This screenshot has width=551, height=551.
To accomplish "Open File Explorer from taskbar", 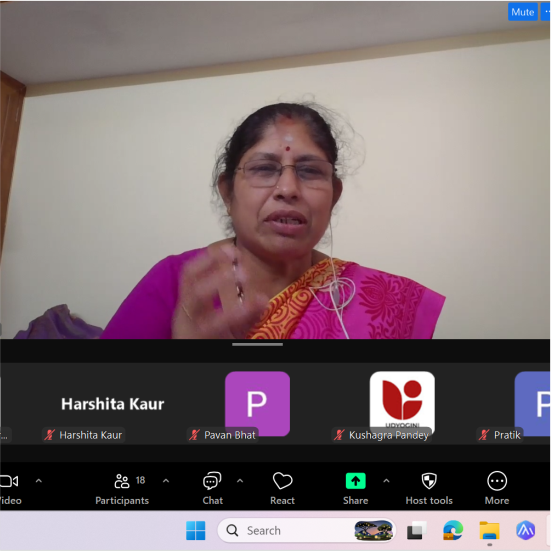I will (x=489, y=530).
